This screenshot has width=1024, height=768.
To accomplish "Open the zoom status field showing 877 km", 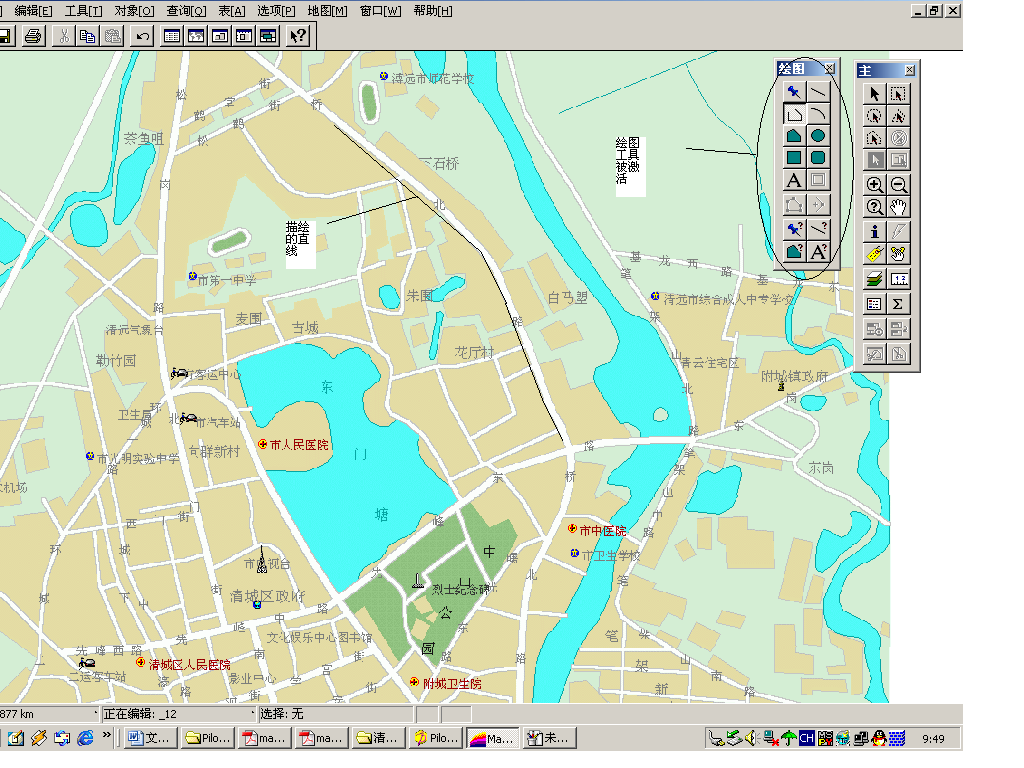I will coord(48,714).
